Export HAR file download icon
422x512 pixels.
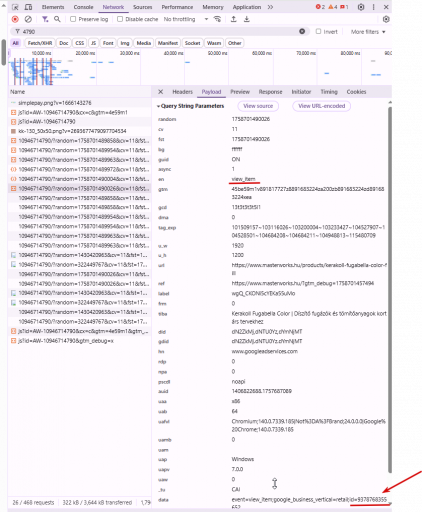coord(247,19)
